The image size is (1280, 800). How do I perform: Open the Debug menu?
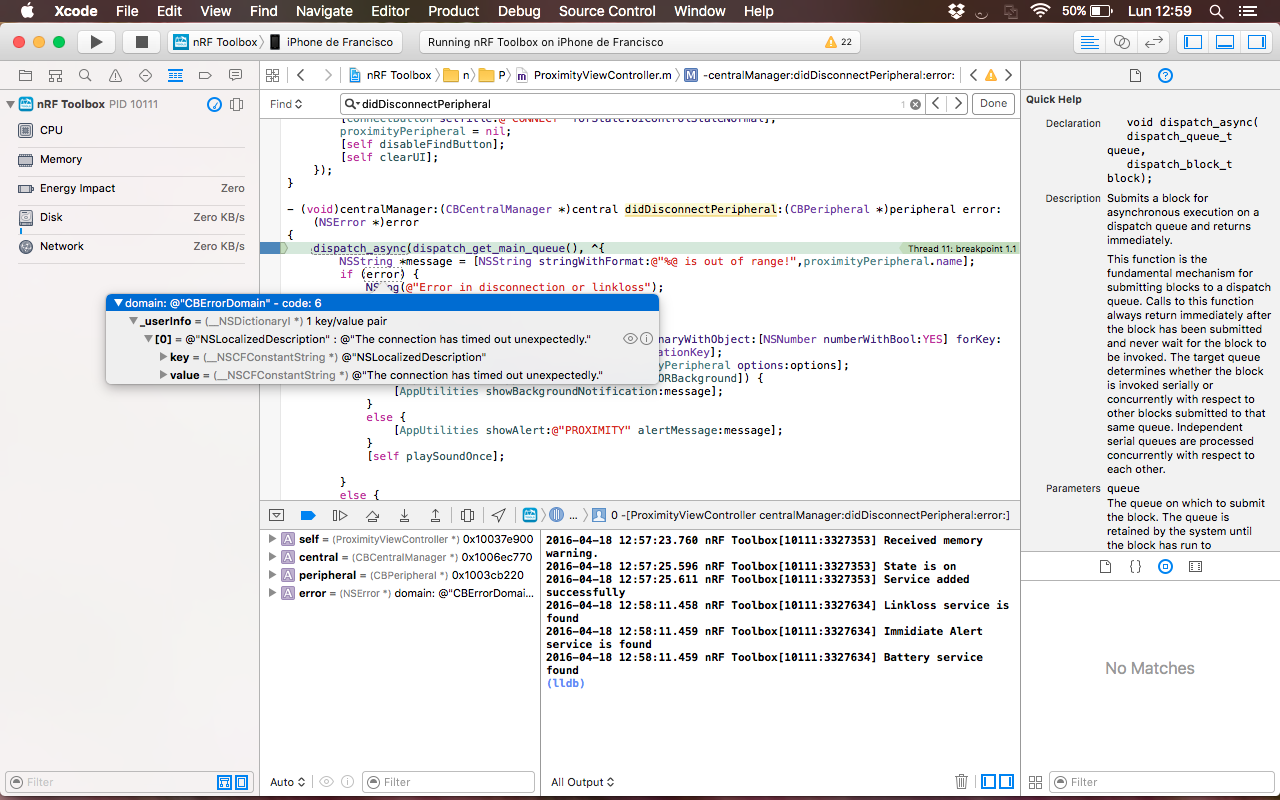coord(519,11)
